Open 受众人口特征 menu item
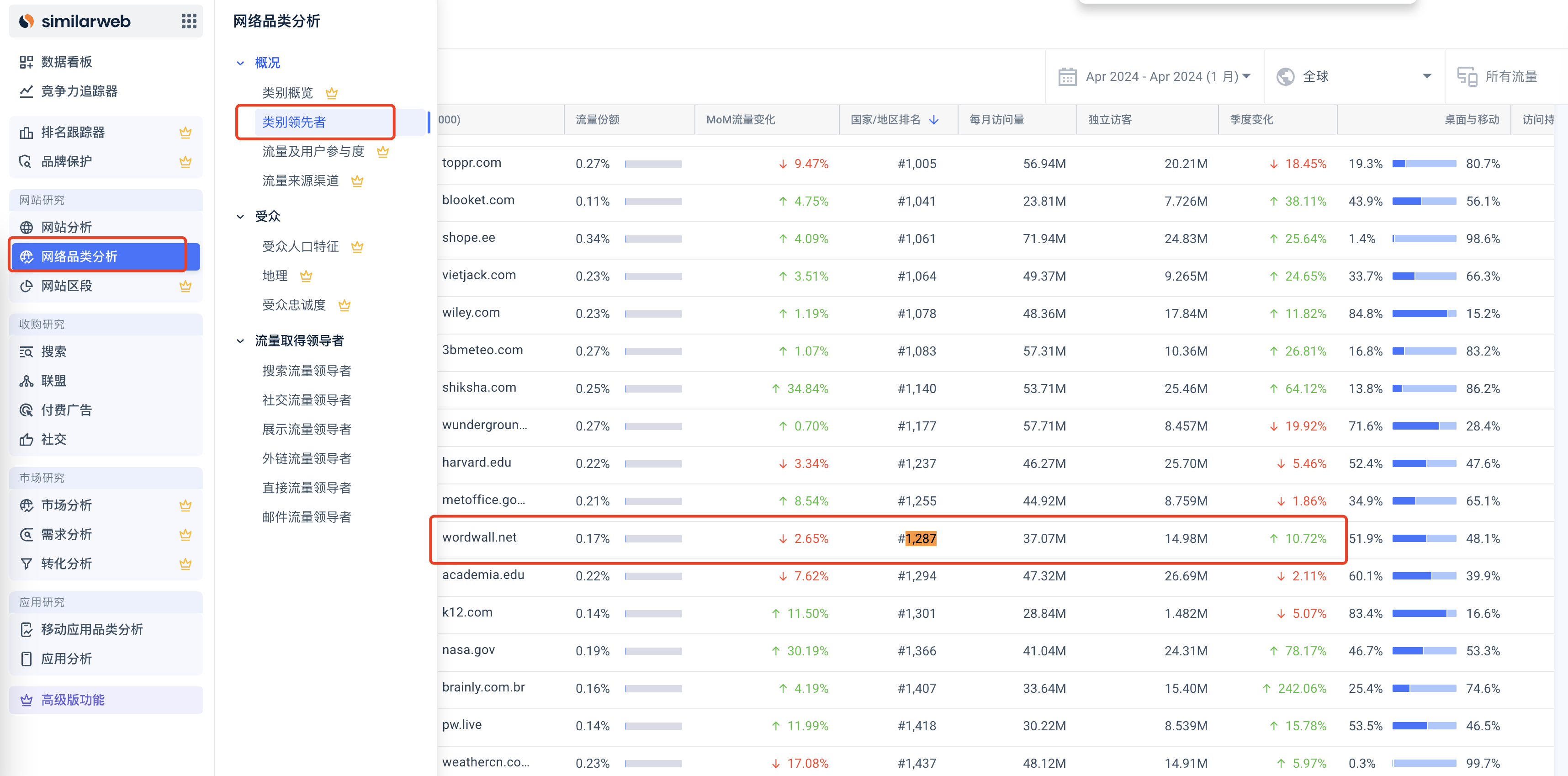The image size is (1568, 776). click(x=300, y=246)
